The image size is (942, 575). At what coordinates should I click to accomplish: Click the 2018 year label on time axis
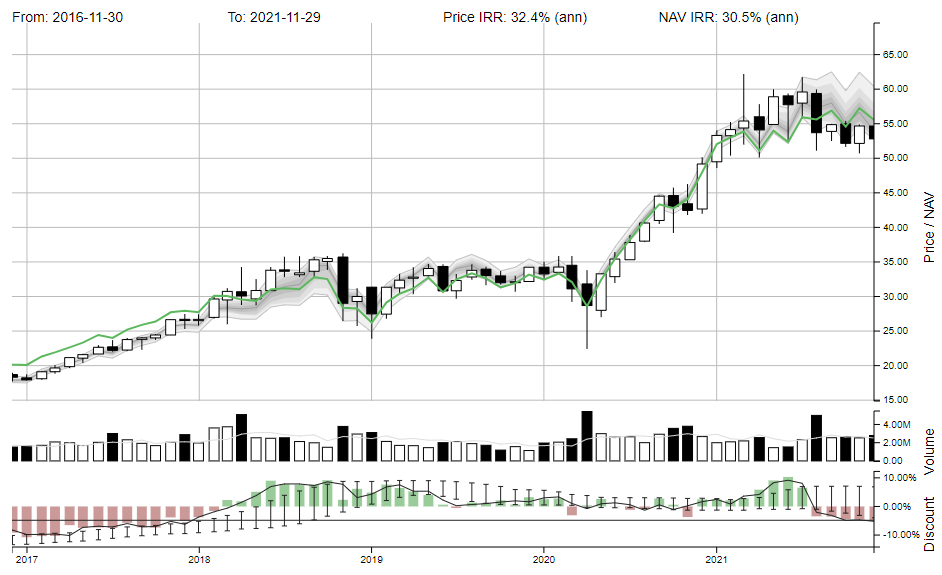pyautogui.click(x=199, y=560)
